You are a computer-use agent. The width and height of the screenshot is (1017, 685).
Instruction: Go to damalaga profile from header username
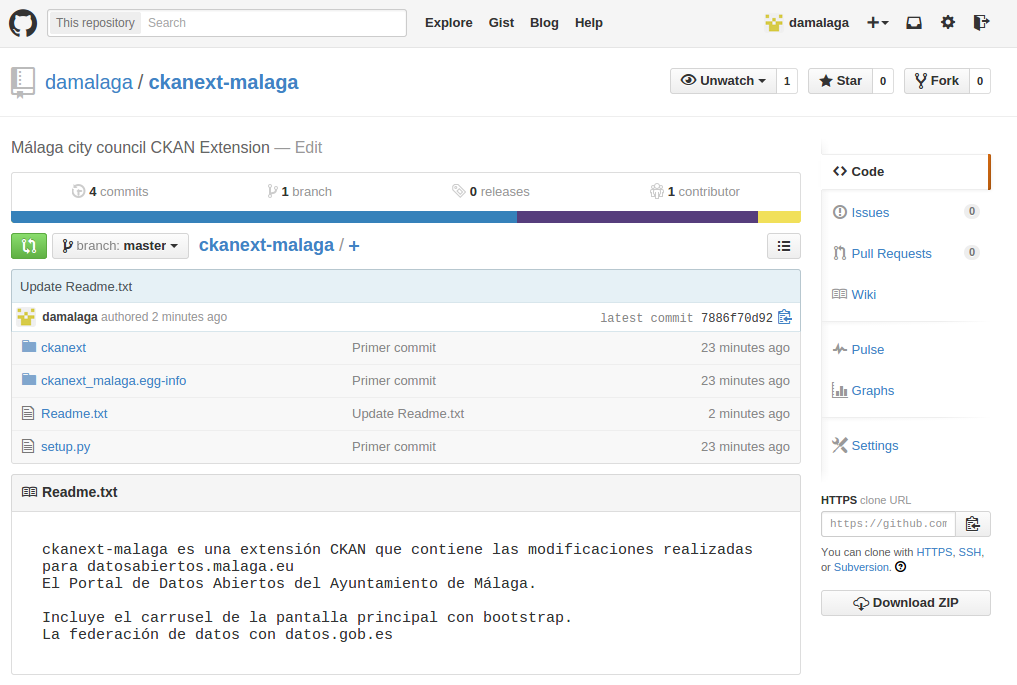click(x=819, y=23)
